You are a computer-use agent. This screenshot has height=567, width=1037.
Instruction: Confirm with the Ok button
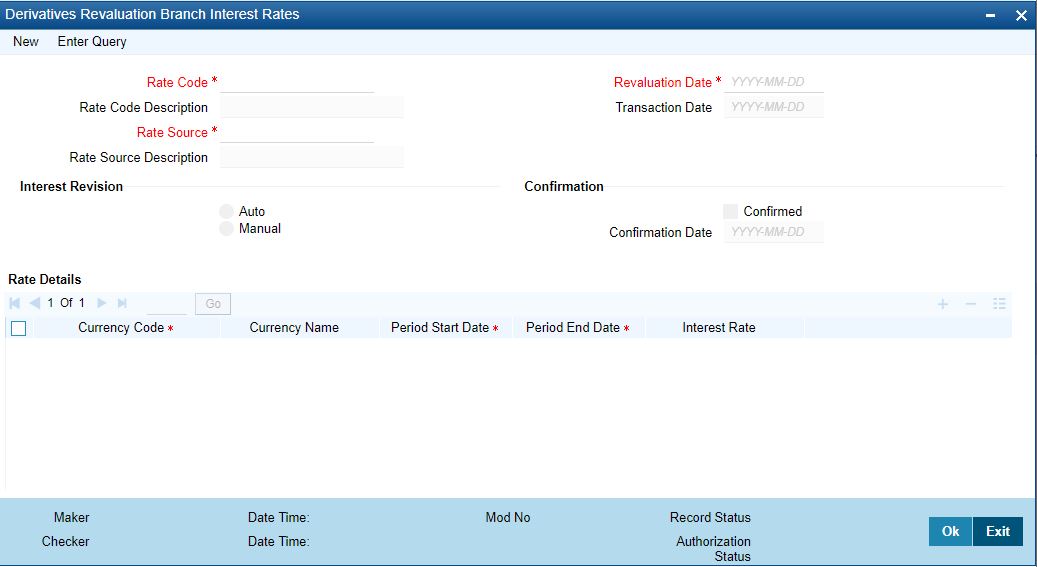950,531
